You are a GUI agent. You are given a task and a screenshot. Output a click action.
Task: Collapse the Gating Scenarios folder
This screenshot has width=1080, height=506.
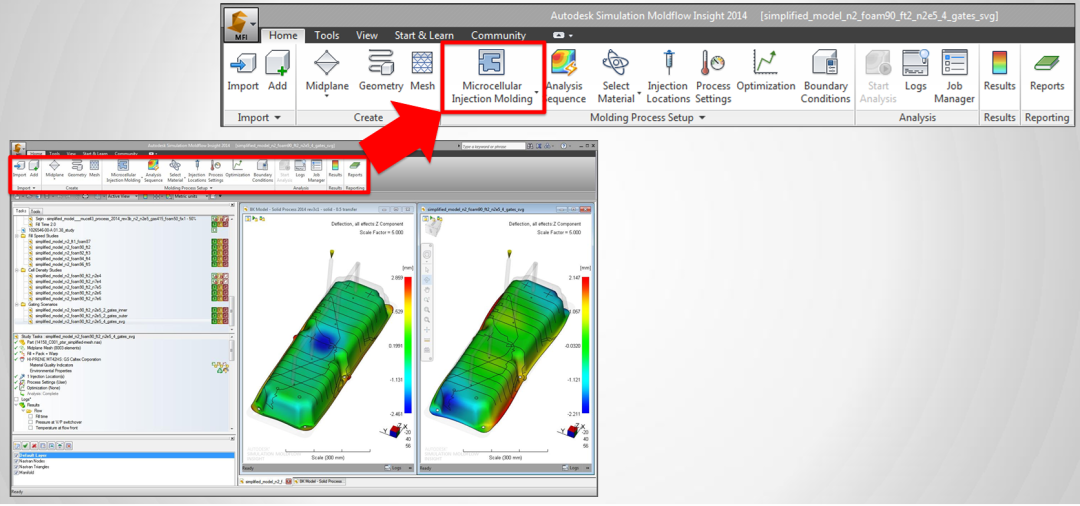(x=17, y=304)
